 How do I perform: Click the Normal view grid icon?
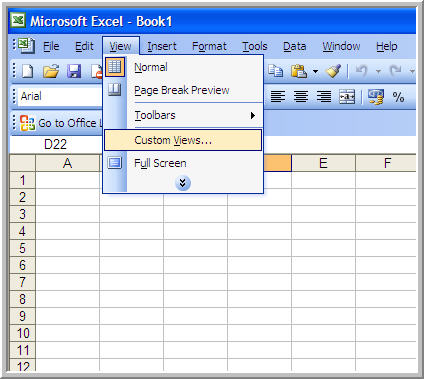tap(115, 67)
